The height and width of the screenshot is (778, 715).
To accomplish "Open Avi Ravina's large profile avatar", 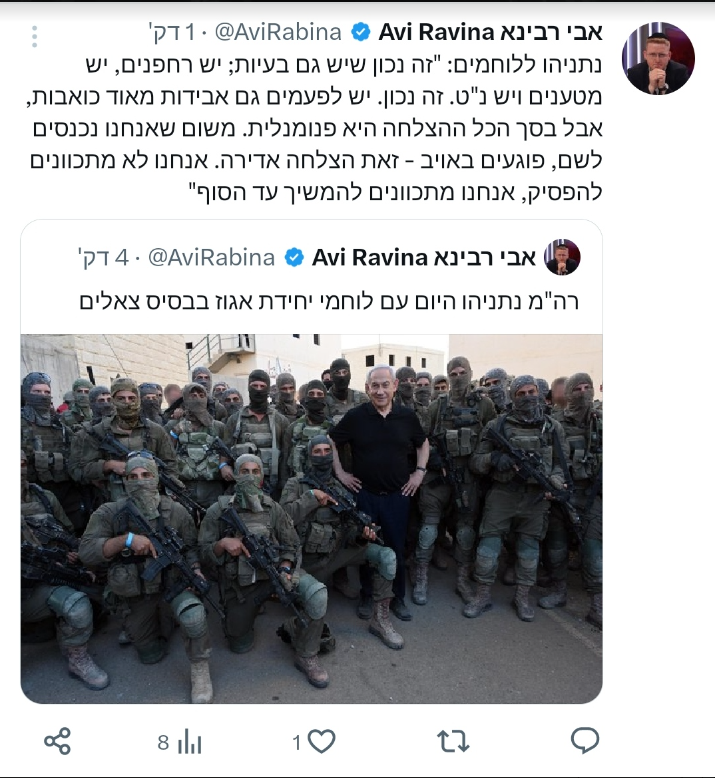I will coord(658,58).
